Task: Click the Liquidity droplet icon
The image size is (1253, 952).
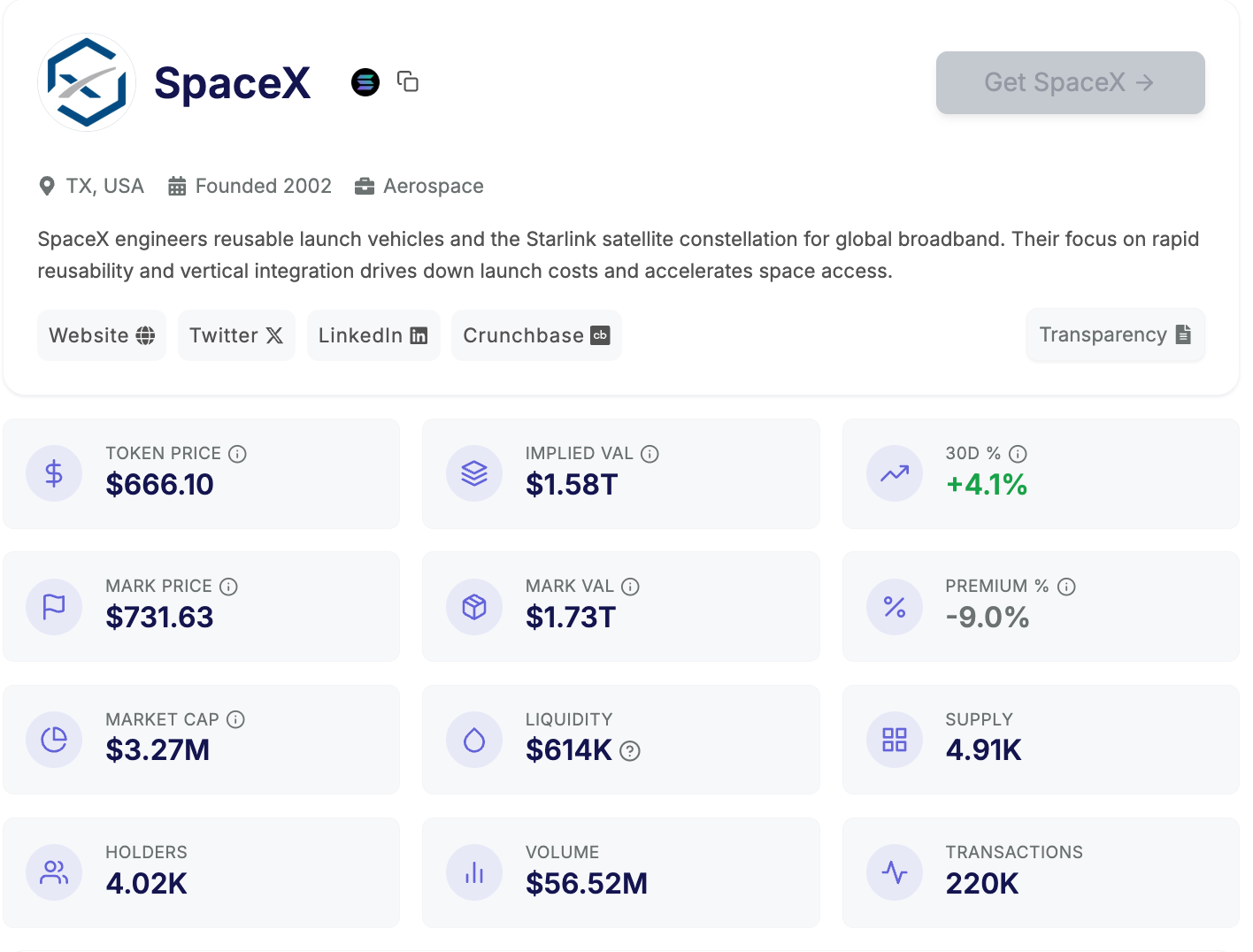Action: pos(474,740)
